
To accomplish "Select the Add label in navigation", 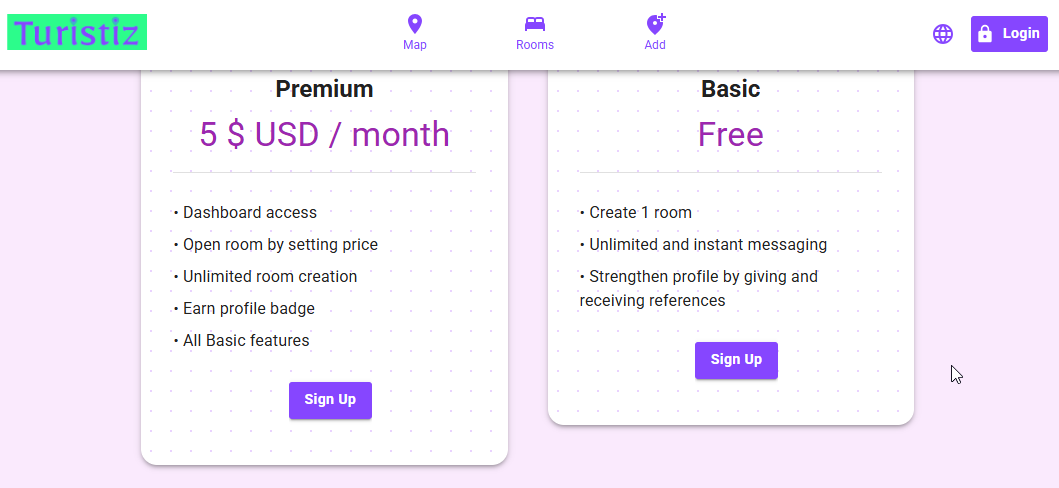I will [x=655, y=45].
